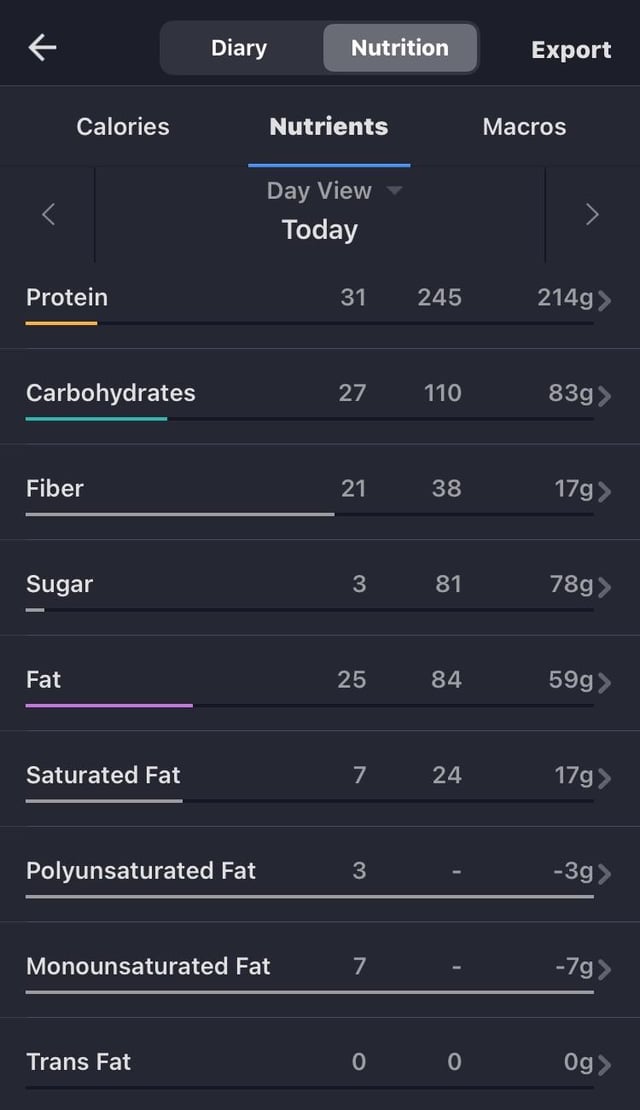
Task: Expand the Fat row chevron
Action: (604, 682)
